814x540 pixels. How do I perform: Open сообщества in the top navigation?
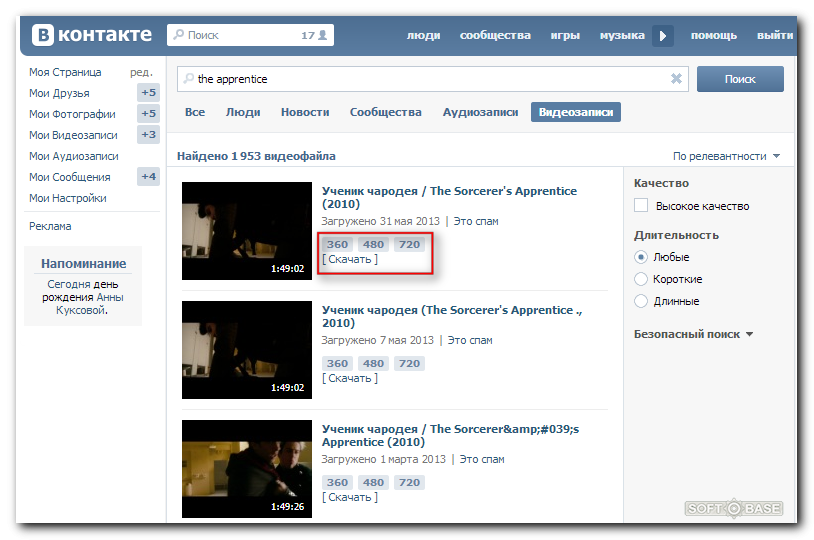point(495,35)
